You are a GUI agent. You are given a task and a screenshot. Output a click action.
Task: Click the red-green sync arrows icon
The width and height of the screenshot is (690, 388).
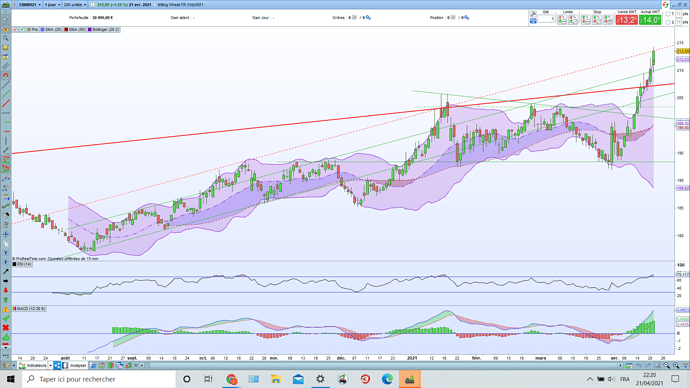tap(665, 4)
